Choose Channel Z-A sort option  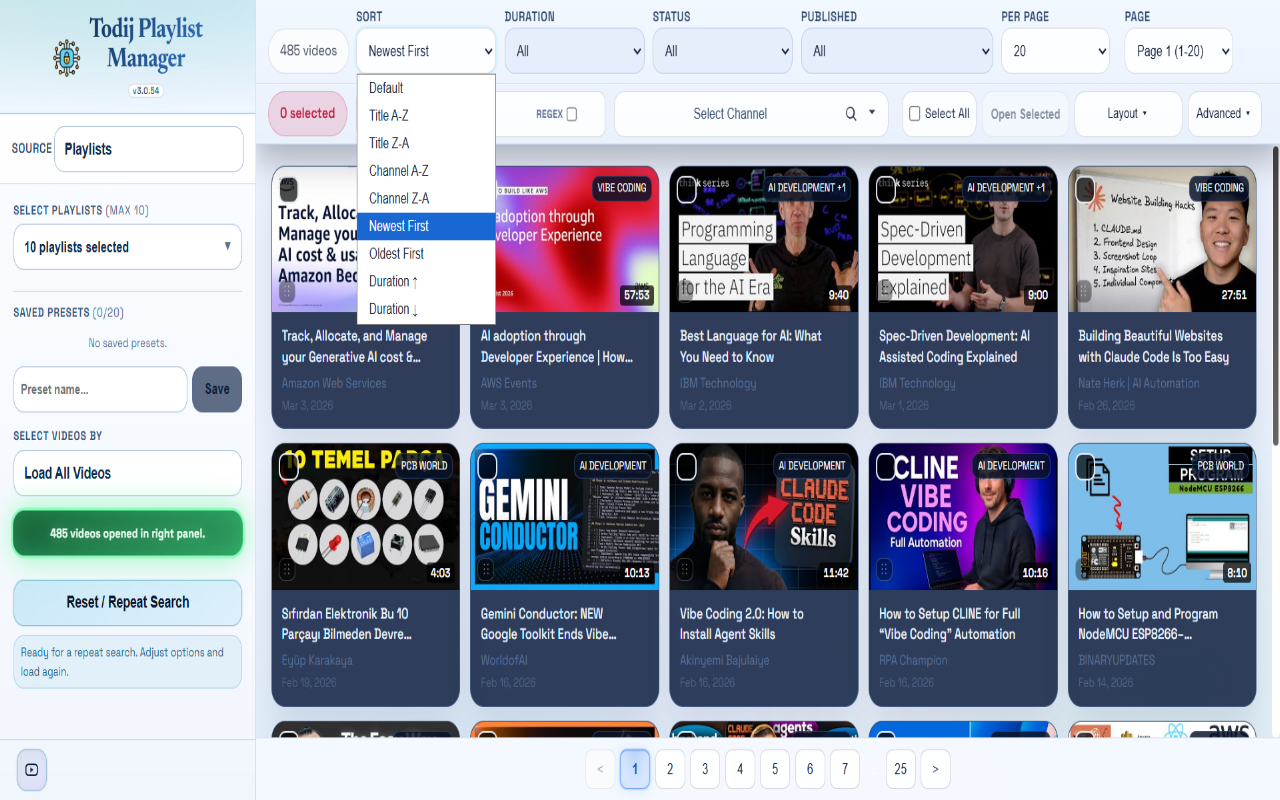click(426, 198)
